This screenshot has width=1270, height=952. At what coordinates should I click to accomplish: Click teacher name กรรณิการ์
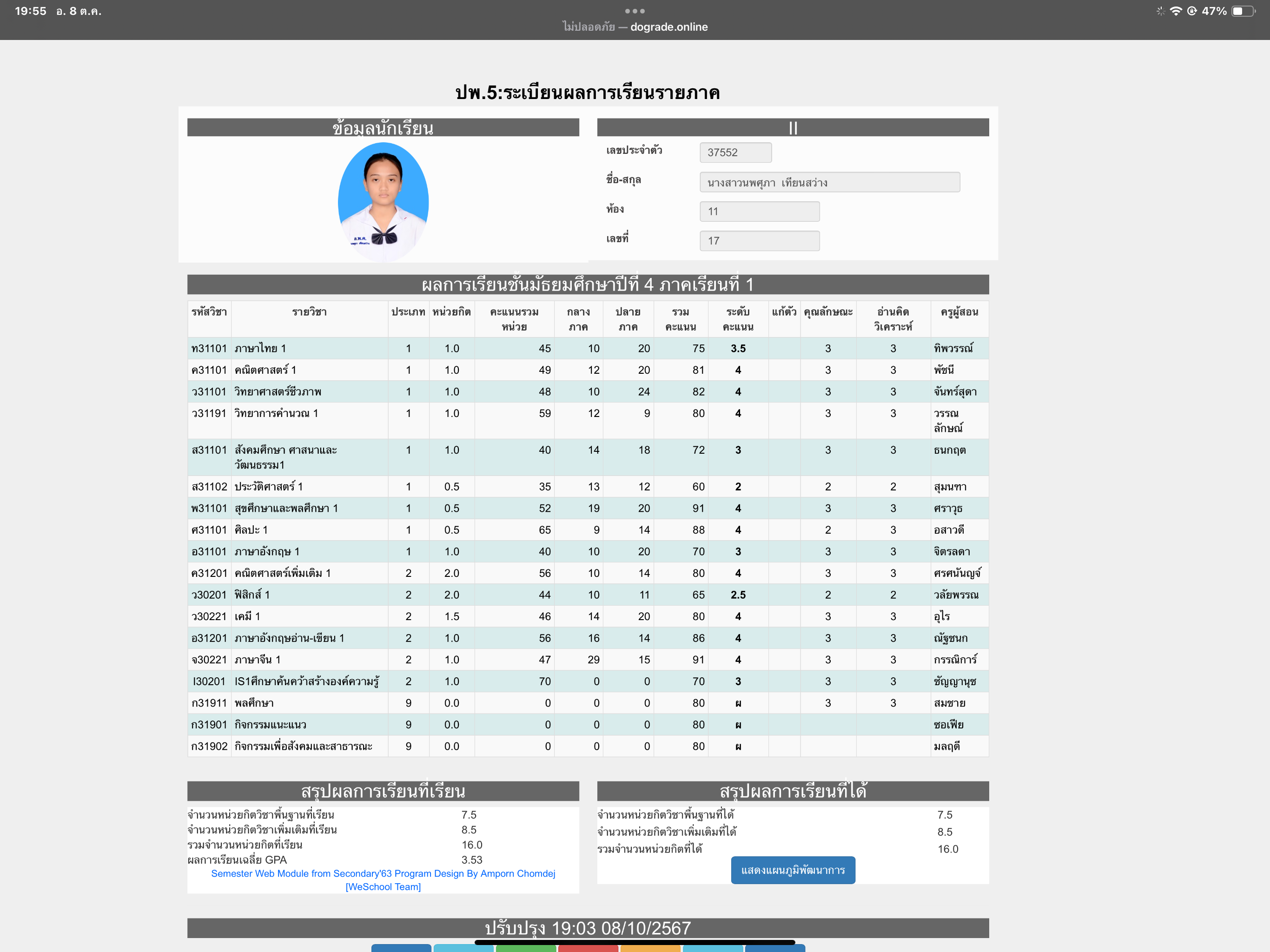pyautogui.click(x=955, y=660)
